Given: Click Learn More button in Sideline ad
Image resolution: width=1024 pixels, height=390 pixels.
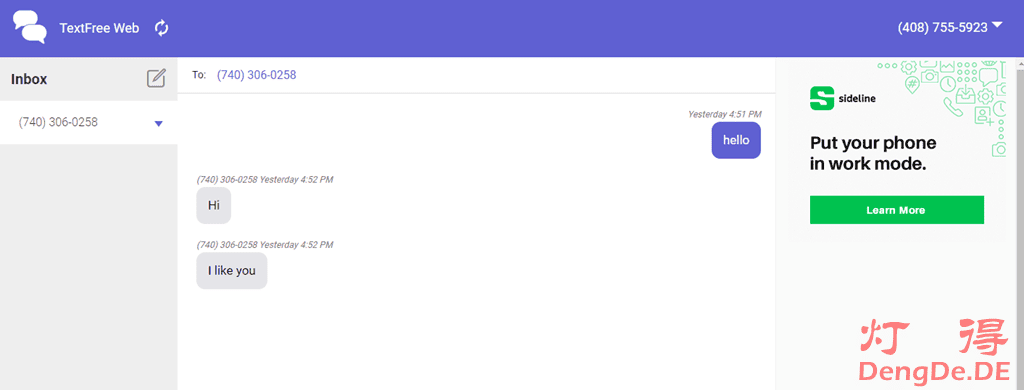Looking at the screenshot, I should point(896,210).
